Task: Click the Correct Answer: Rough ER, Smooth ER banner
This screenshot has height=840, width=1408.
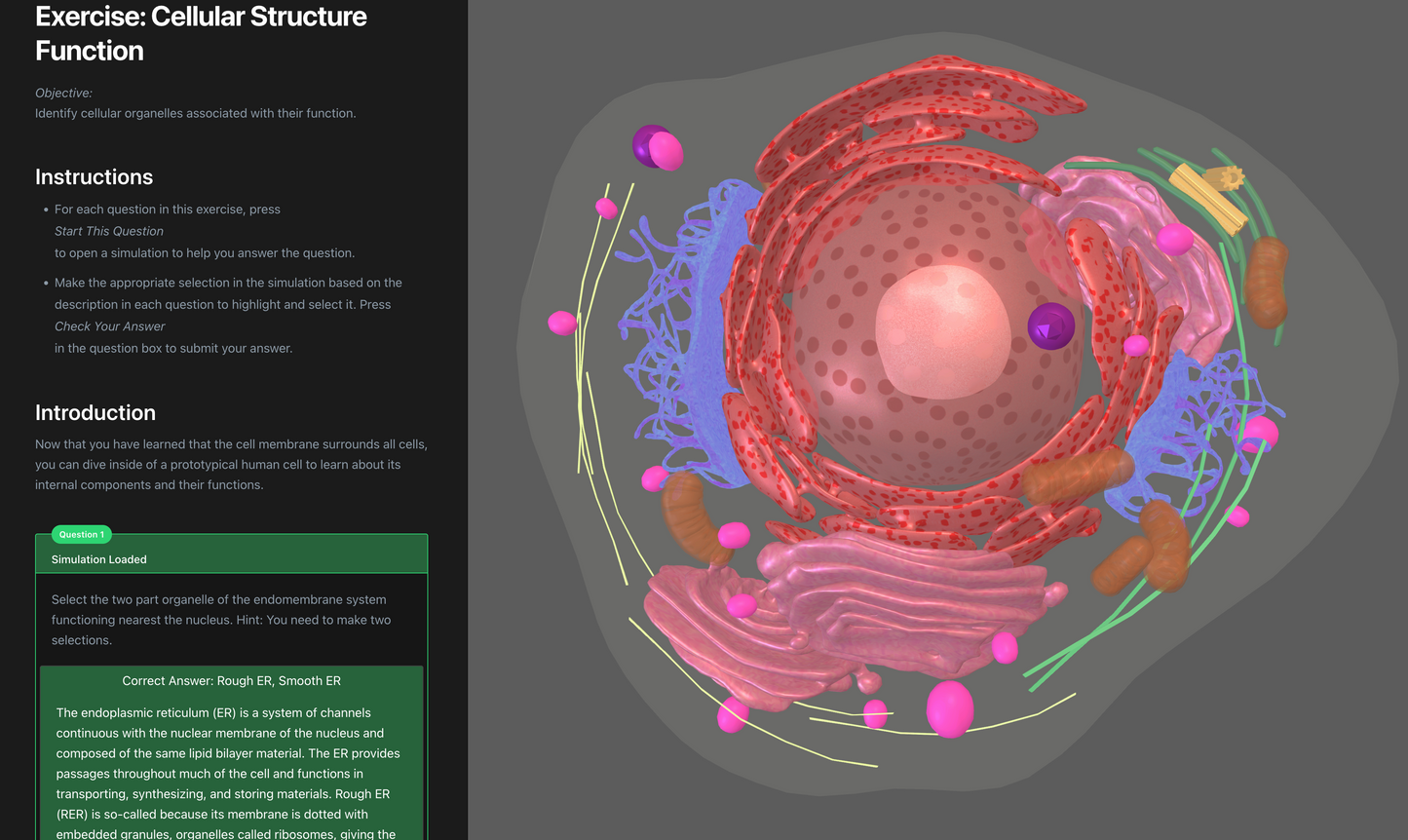Action: [231, 680]
